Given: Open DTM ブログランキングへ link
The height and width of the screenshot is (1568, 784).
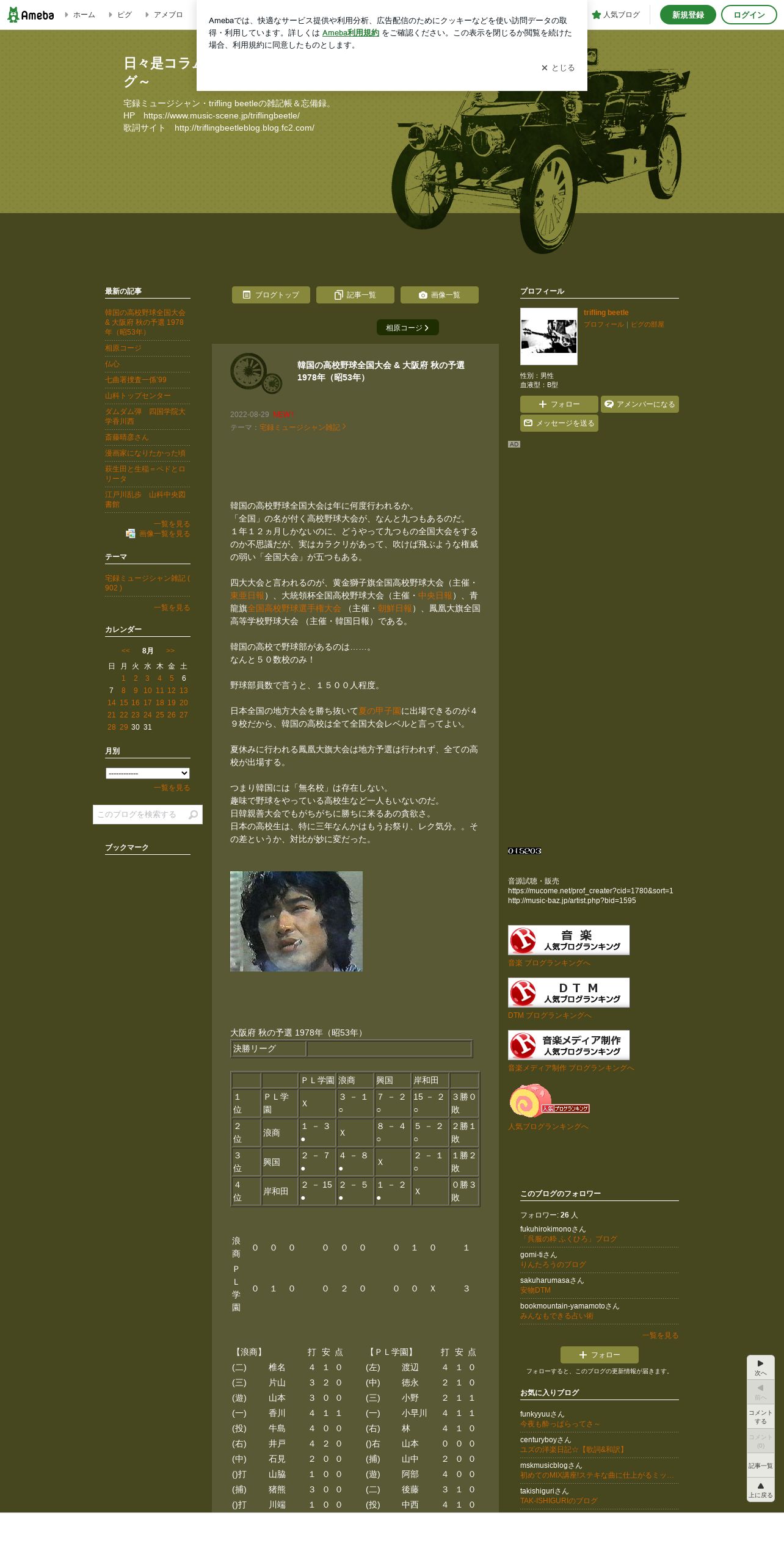Looking at the screenshot, I should (550, 1015).
